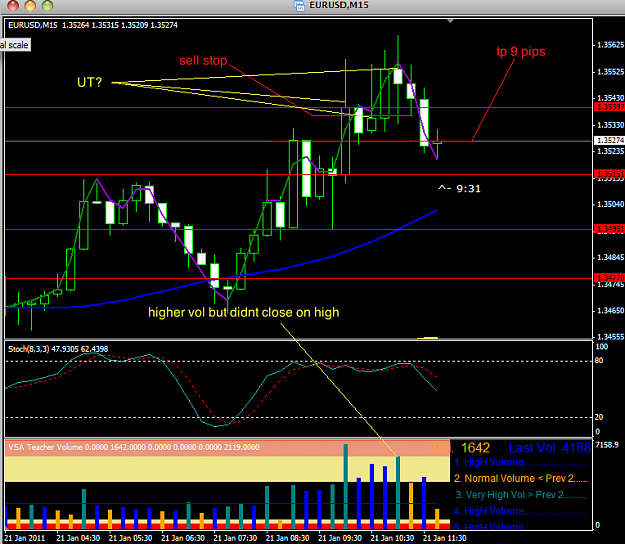This screenshot has width=625, height=544.
Task: Click the Stoch(8,3,3) indicator label
Action: pyautogui.click(x=58, y=349)
